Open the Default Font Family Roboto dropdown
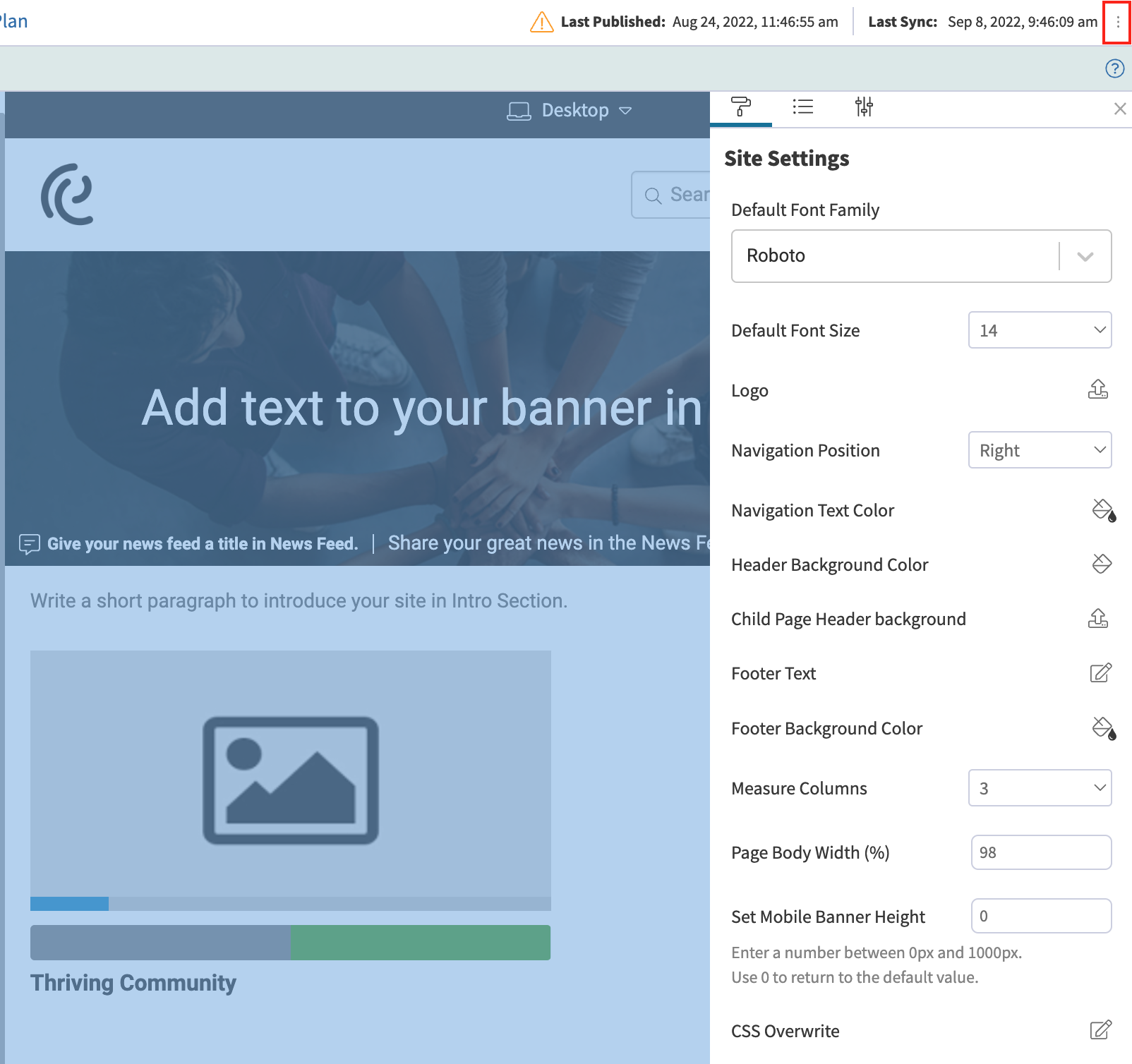Screen dimensions: 1132x1064 pos(921,256)
